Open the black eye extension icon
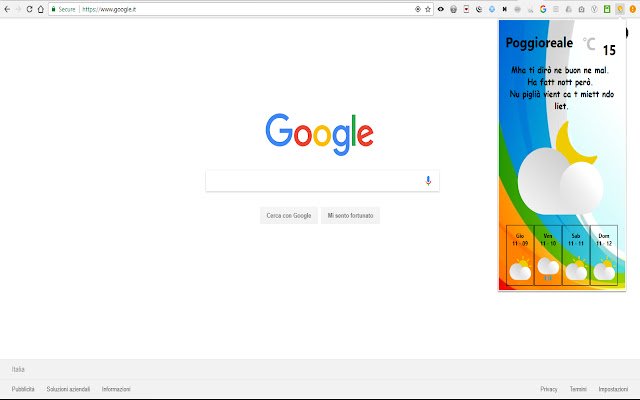 pos(441,9)
